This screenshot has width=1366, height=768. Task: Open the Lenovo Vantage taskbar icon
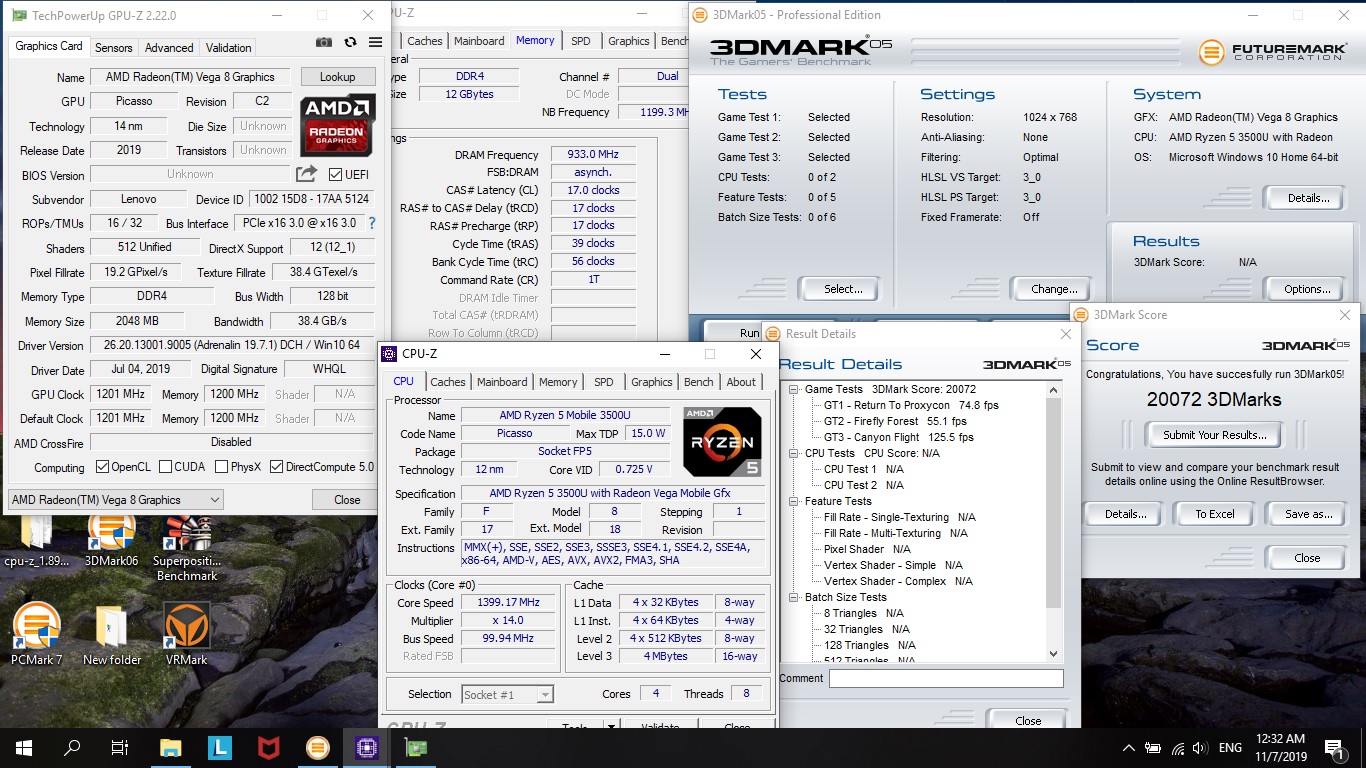pyautogui.click(x=220, y=747)
